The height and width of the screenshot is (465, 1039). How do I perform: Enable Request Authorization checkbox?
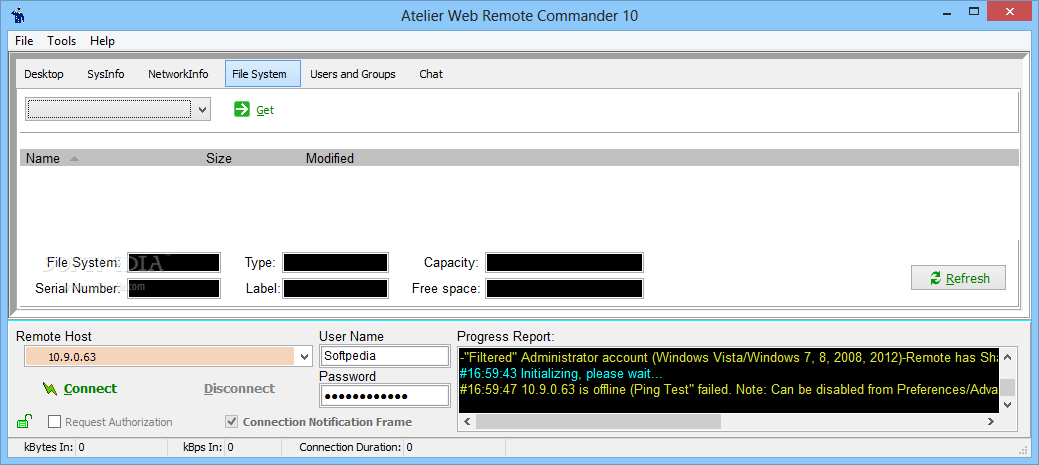click(x=54, y=422)
